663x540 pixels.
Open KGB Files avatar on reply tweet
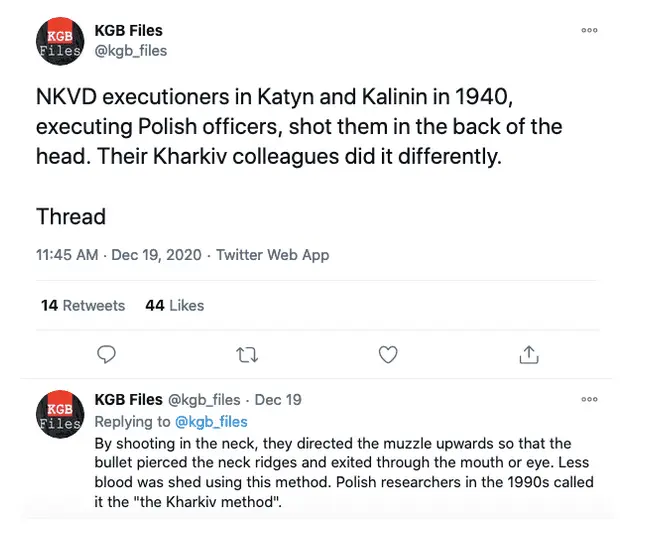60,411
